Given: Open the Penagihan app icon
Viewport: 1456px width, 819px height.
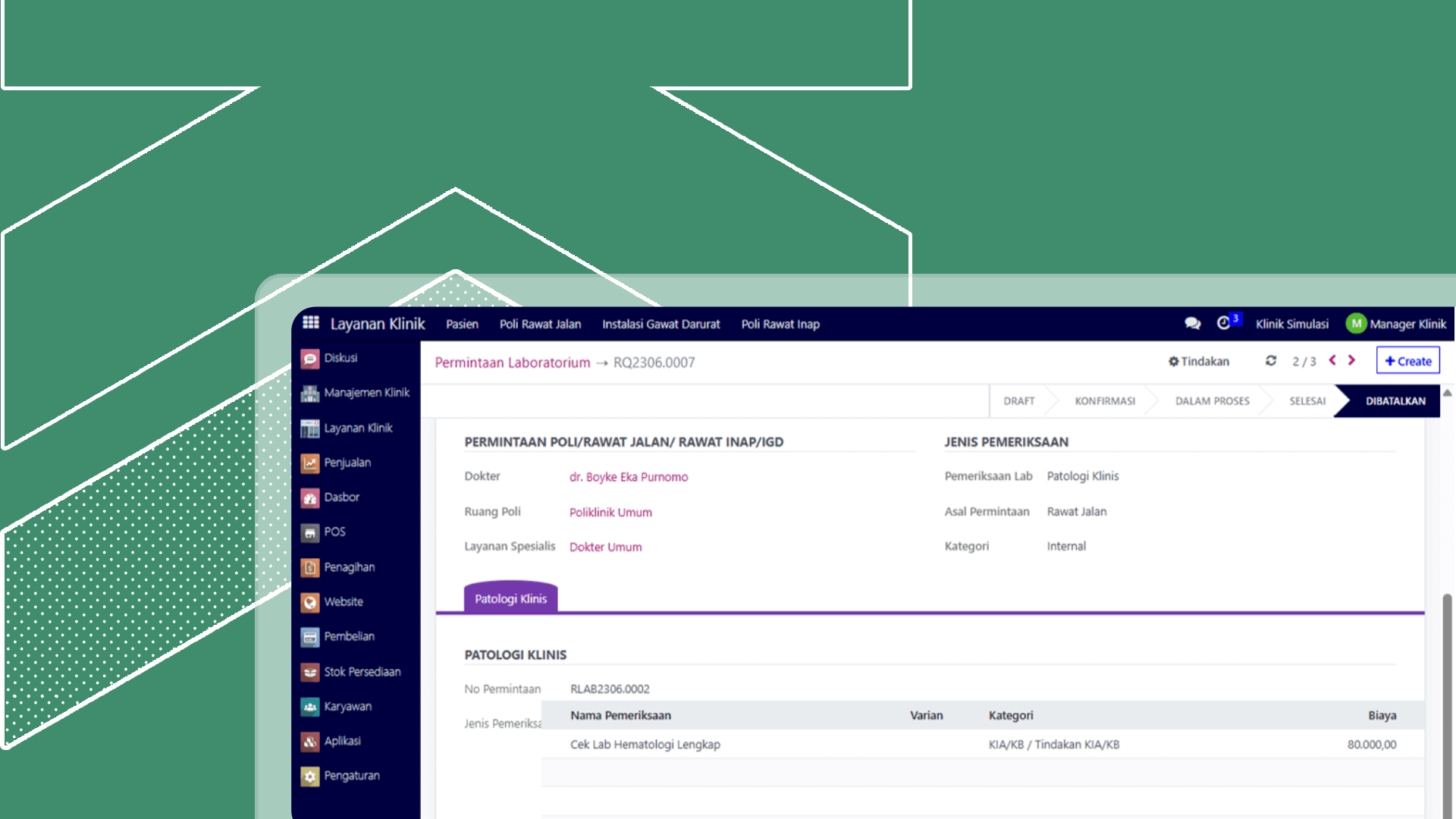Looking at the screenshot, I should [x=309, y=567].
